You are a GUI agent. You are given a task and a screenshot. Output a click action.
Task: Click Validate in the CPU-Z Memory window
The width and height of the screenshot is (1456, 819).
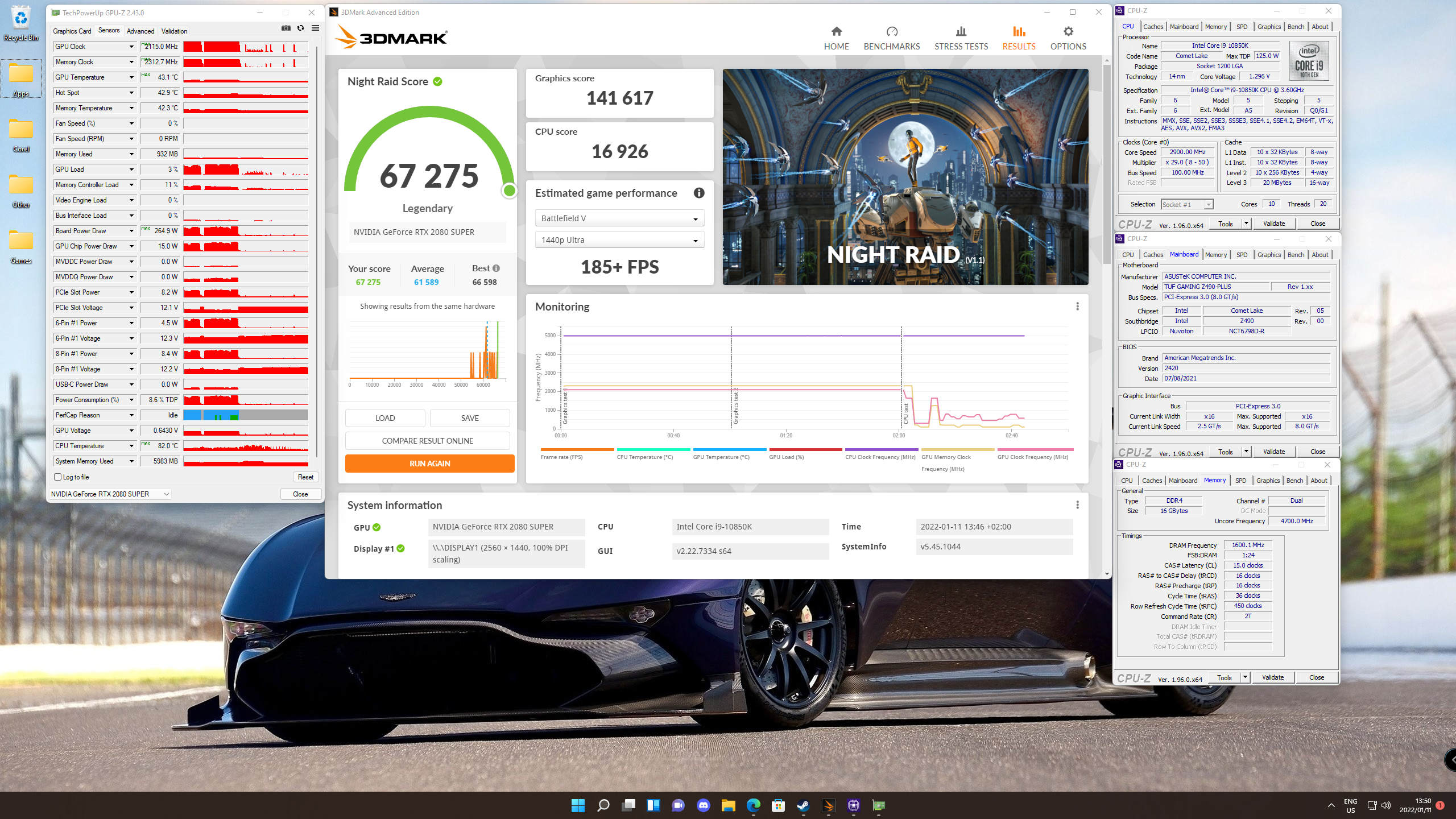[1273, 677]
